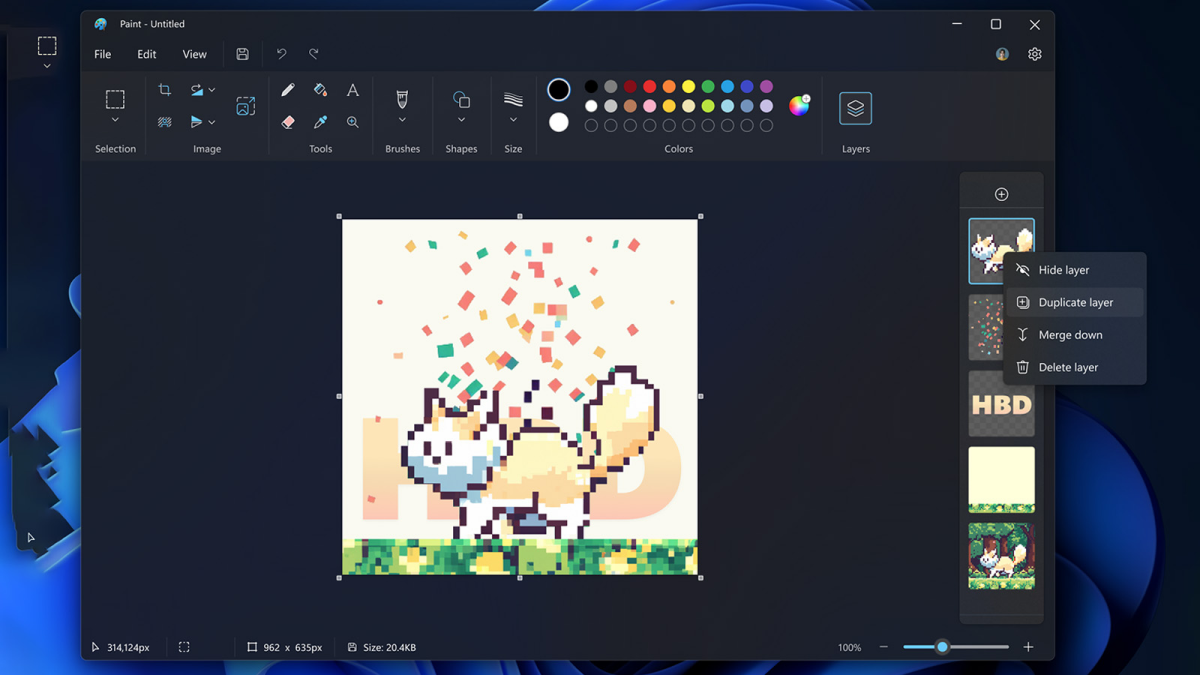The width and height of the screenshot is (1200, 675).
Task: Select the Pencil tool
Action: [x=288, y=90]
